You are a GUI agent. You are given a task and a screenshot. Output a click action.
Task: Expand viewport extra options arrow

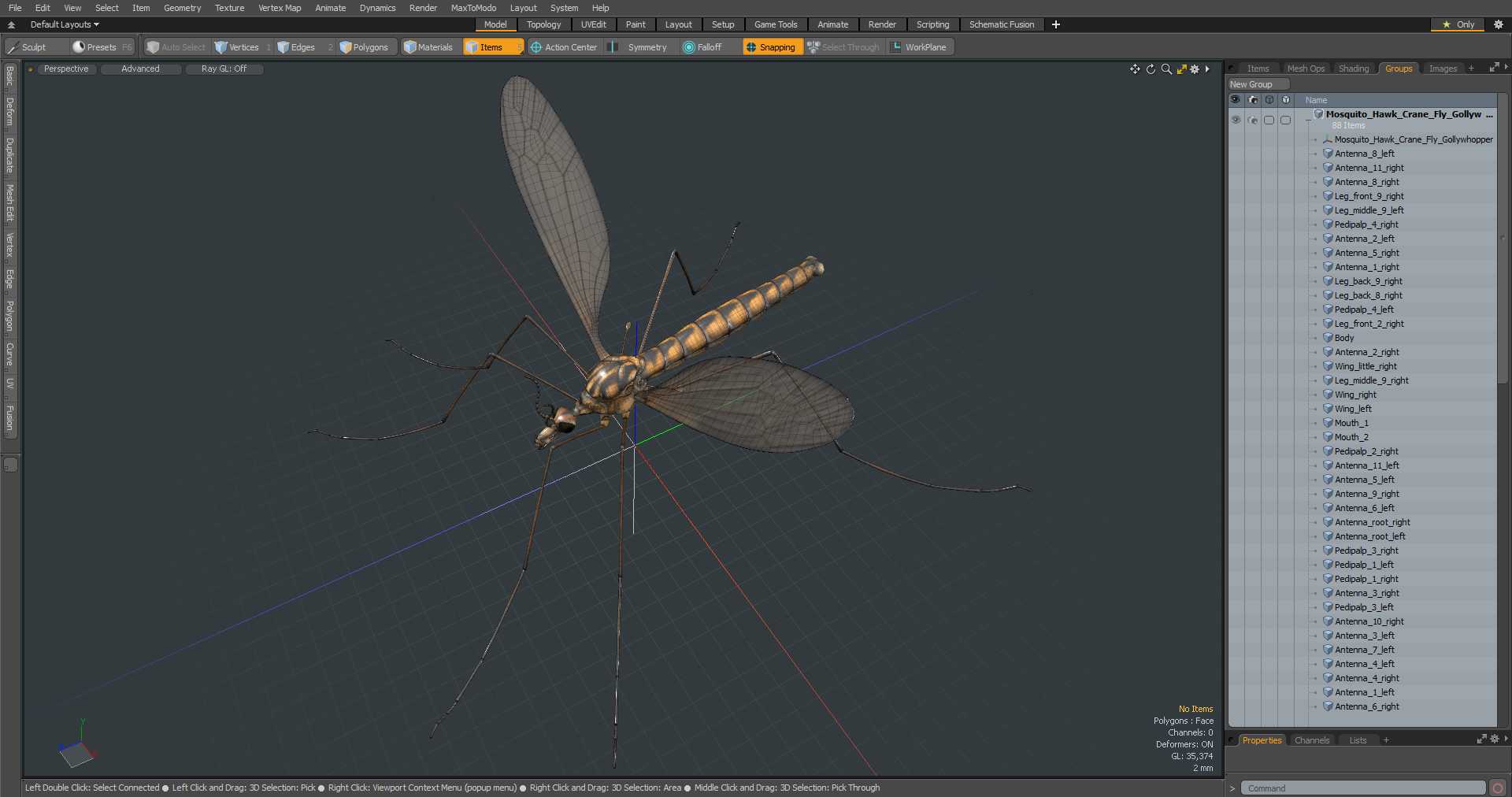pyautogui.click(x=1207, y=69)
